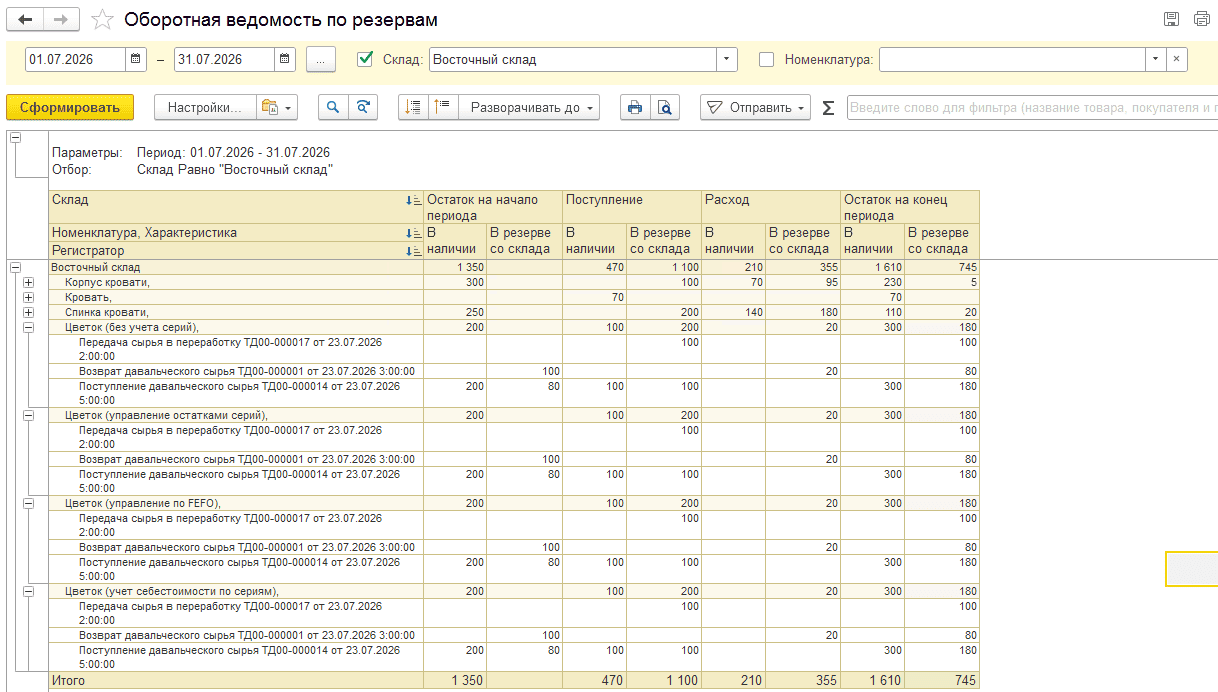1218x692 pixels.
Task: Focus the filter search input field
Action: 1032,108
